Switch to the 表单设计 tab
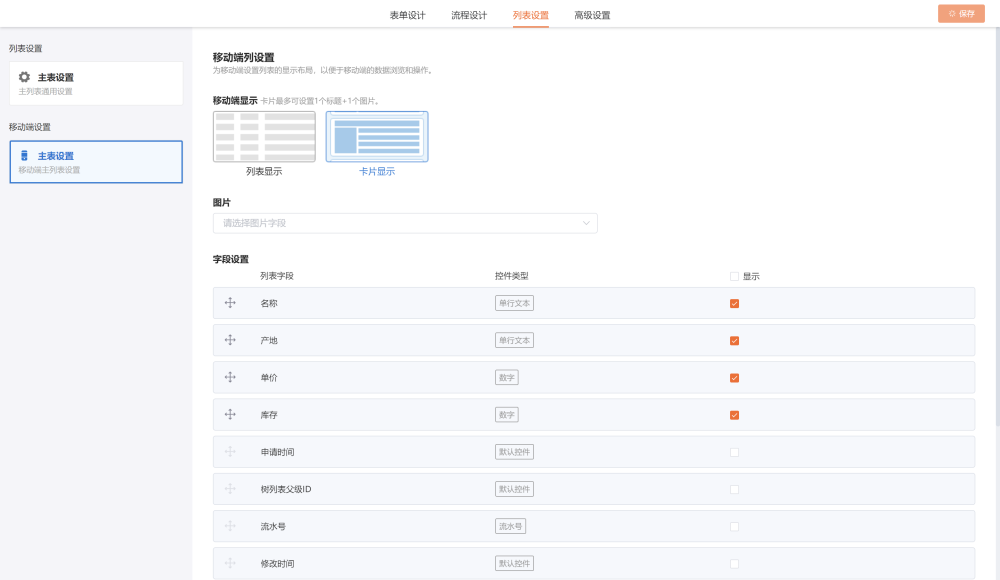The width and height of the screenshot is (1000, 580). [407, 15]
